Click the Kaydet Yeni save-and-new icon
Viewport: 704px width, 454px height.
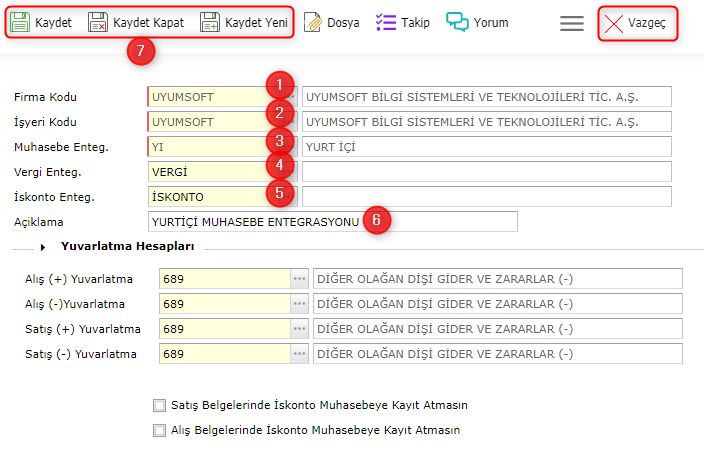pos(210,22)
